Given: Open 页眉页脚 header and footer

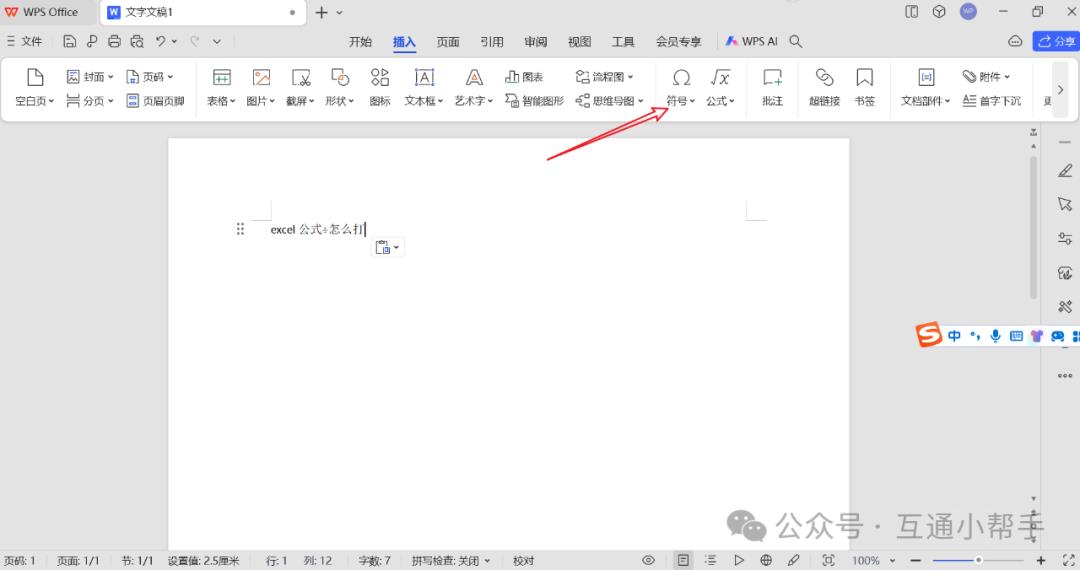Looking at the screenshot, I should click(156, 101).
